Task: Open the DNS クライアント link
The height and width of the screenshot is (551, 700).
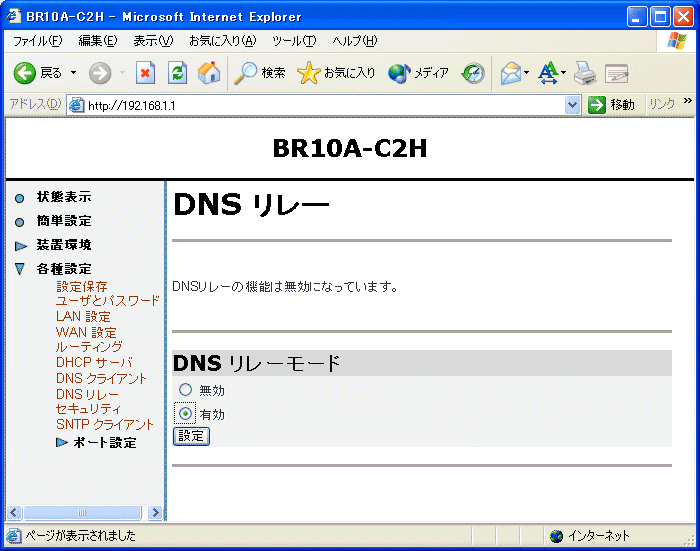Action: point(101,379)
